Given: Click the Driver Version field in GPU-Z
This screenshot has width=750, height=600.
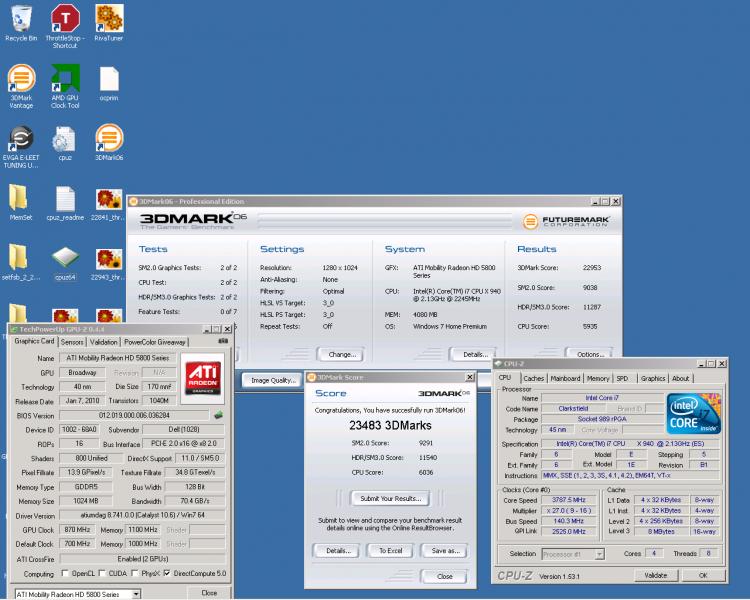Looking at the screenshot, I should [142, 515].
